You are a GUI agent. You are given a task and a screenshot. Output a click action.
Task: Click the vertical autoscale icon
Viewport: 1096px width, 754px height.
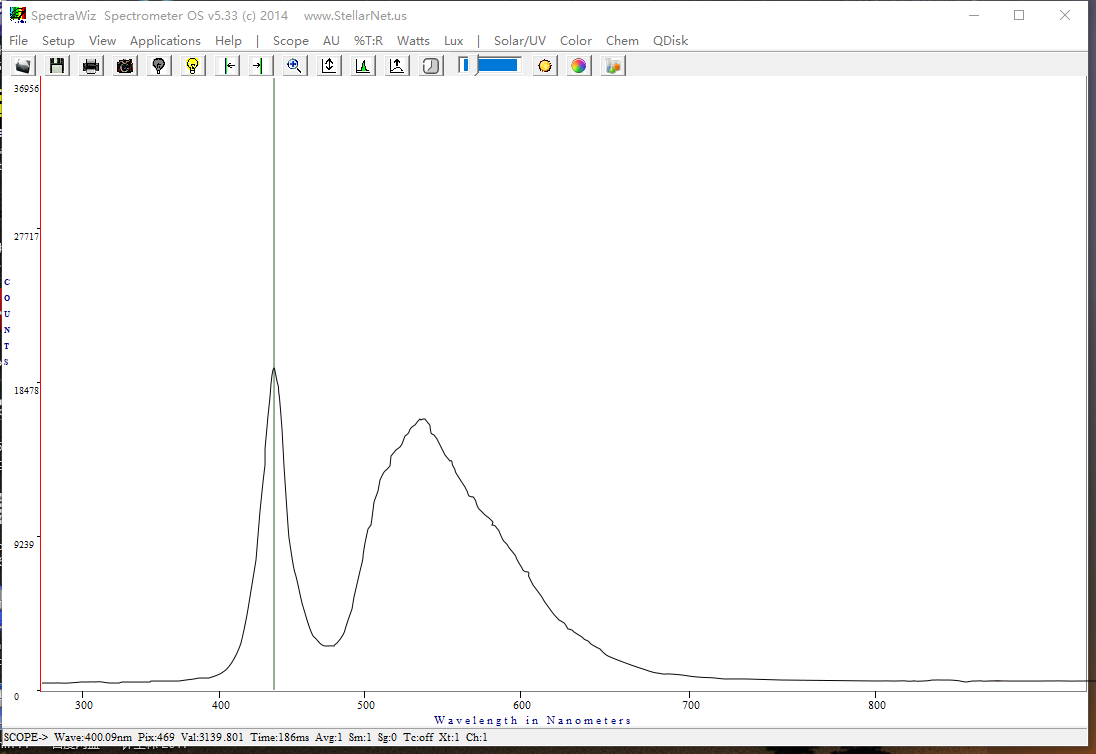(x=329, y=66)
